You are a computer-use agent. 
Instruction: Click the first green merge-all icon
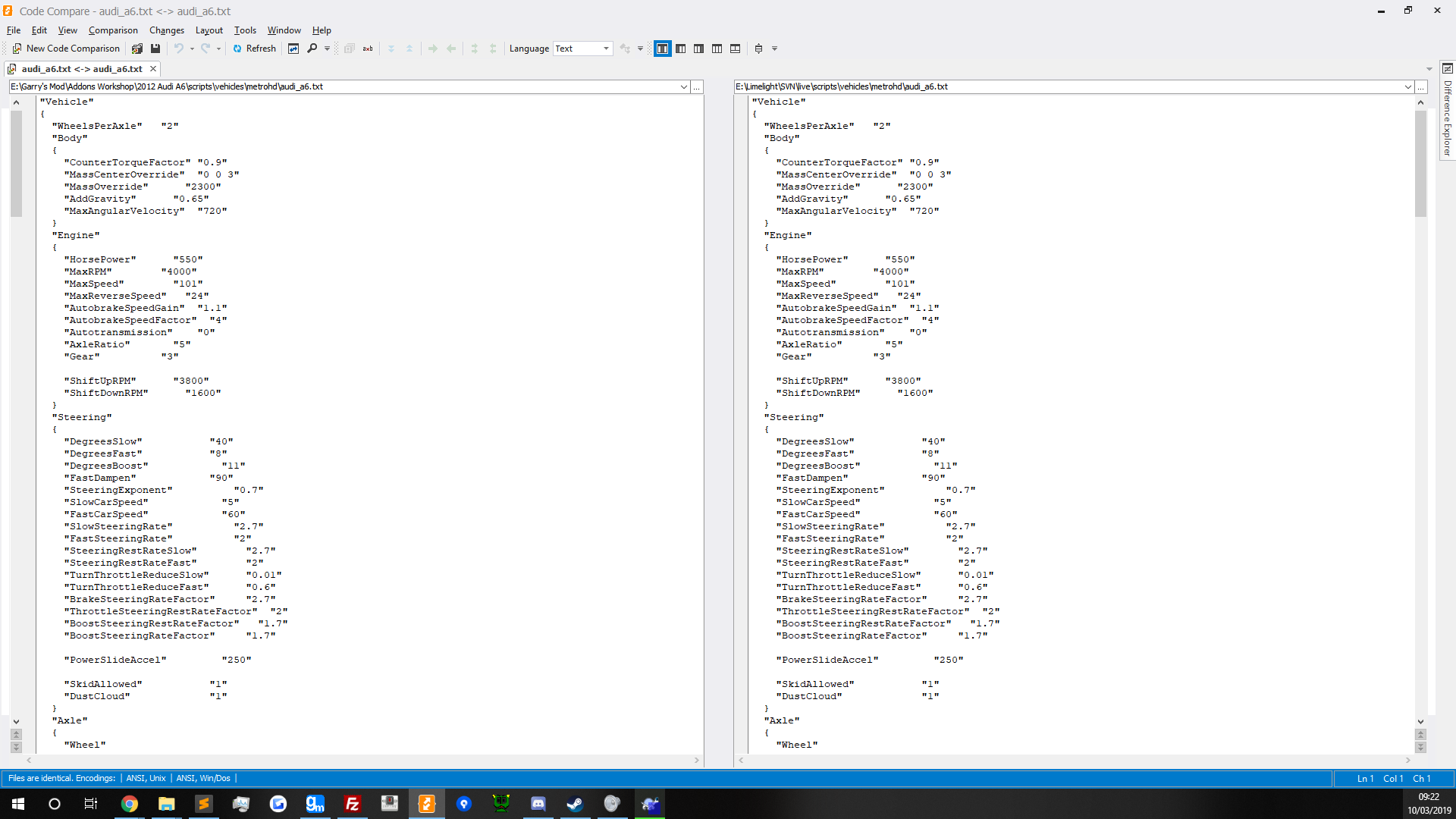[x=475, y=49]
